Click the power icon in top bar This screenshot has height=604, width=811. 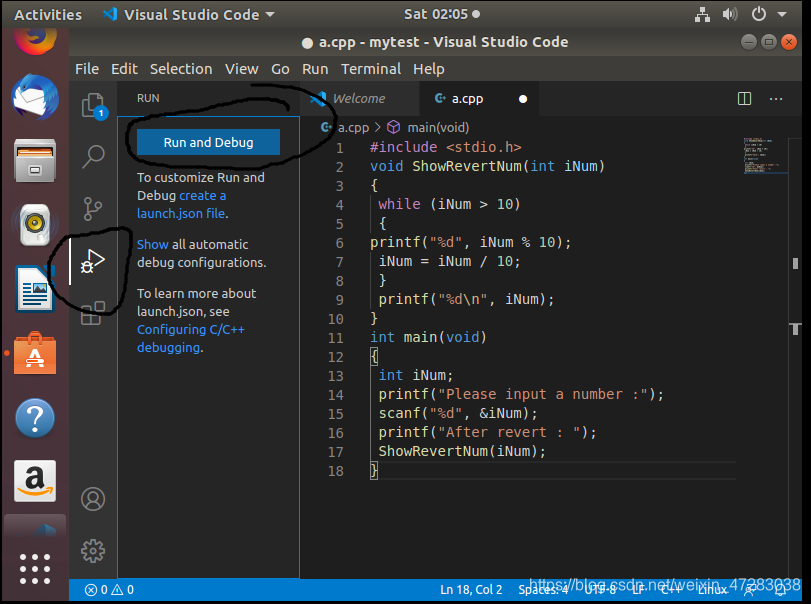[758, 14]
